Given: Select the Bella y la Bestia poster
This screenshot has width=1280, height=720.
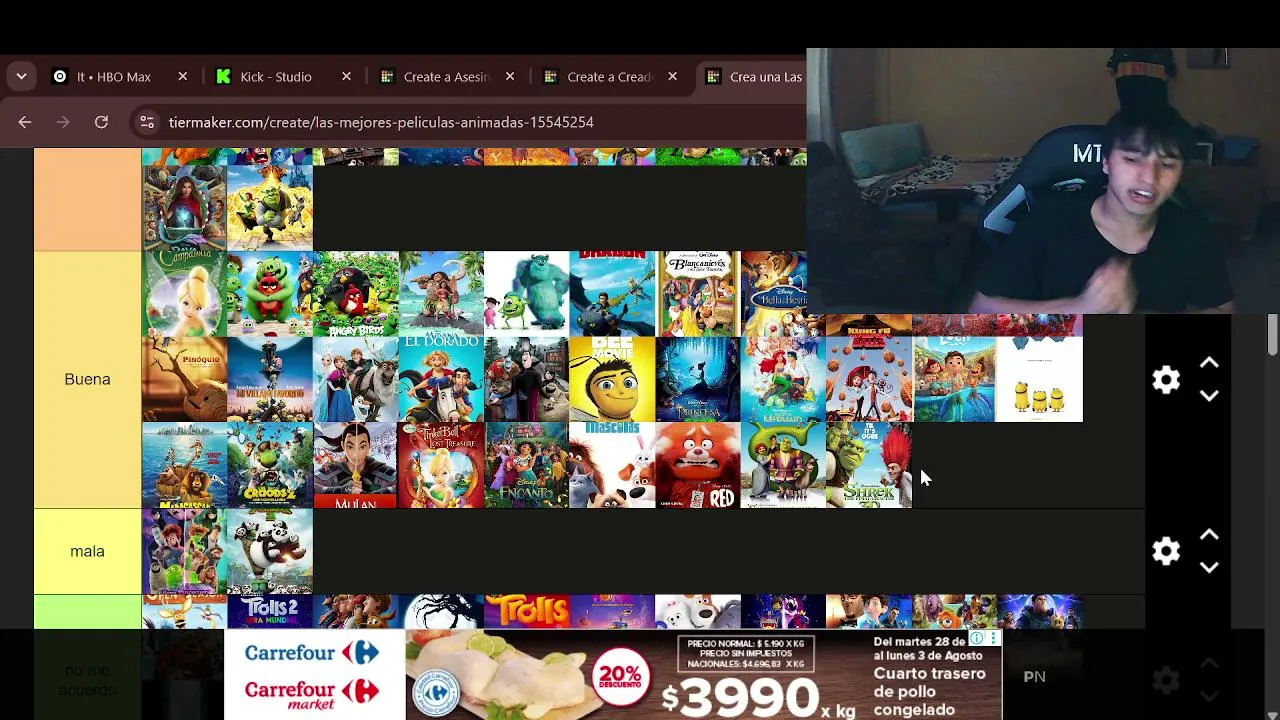Looking at the screenshot, I should point(774,294).
